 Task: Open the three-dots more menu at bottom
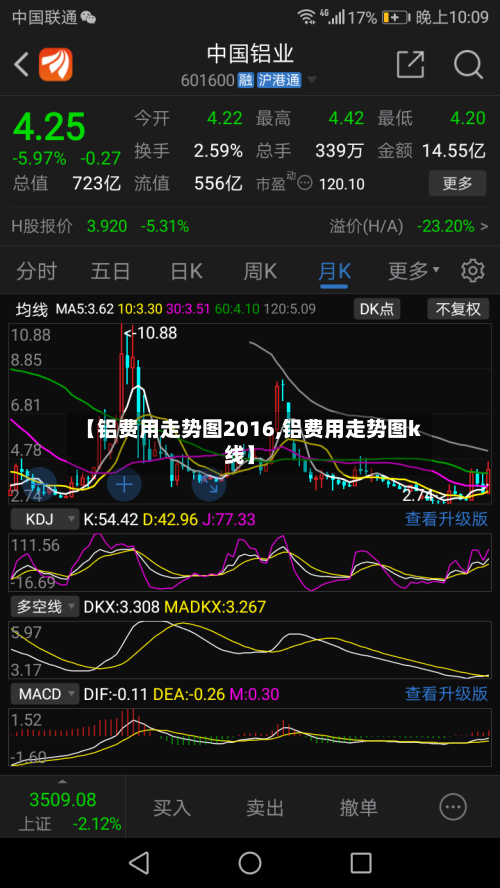[x=453, y=807]
